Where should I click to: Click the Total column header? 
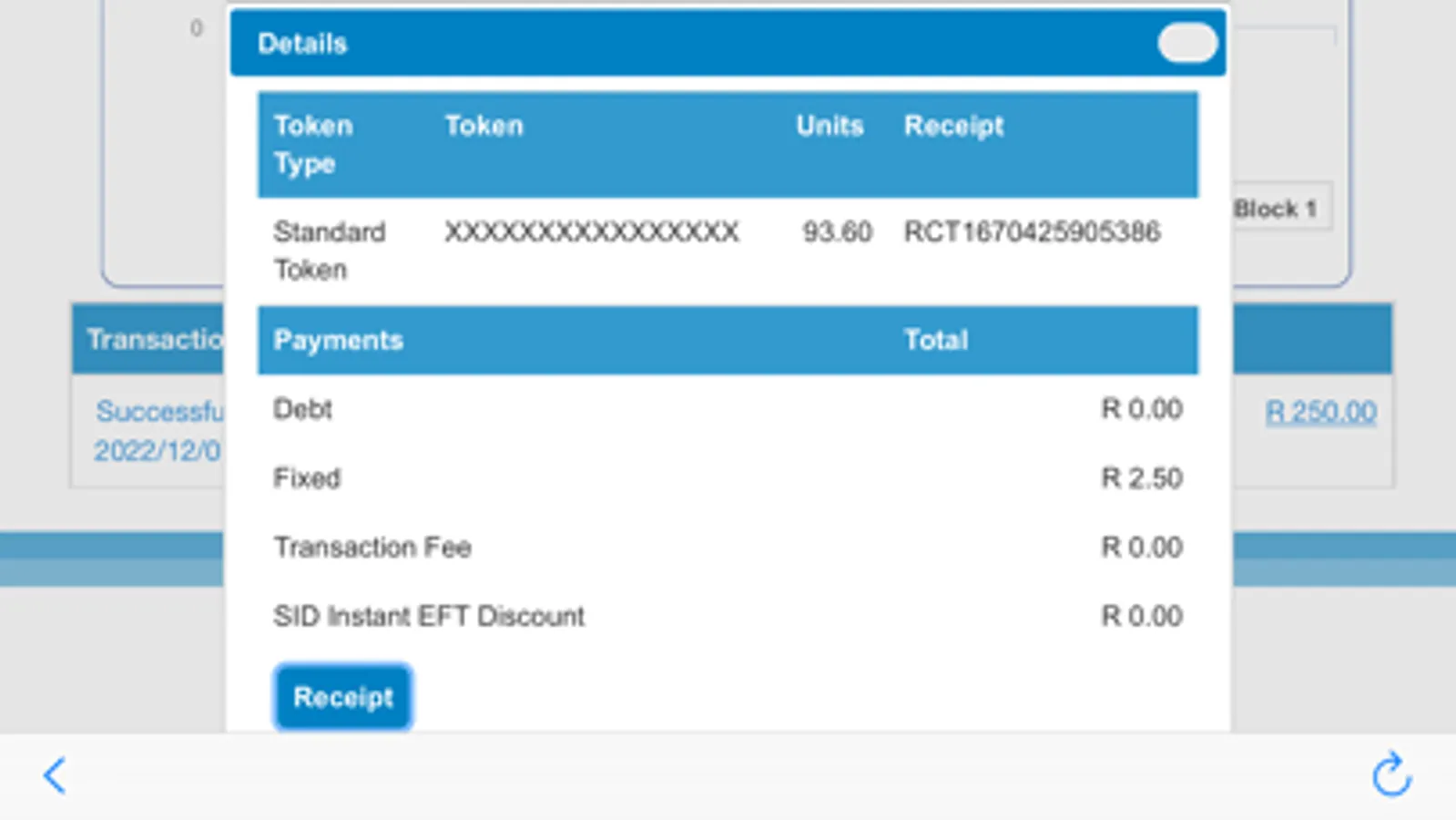pos(935,340)
